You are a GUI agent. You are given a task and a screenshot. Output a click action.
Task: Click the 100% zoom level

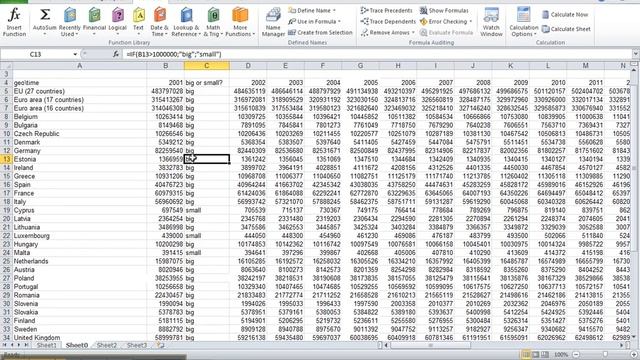pos(561,354)
